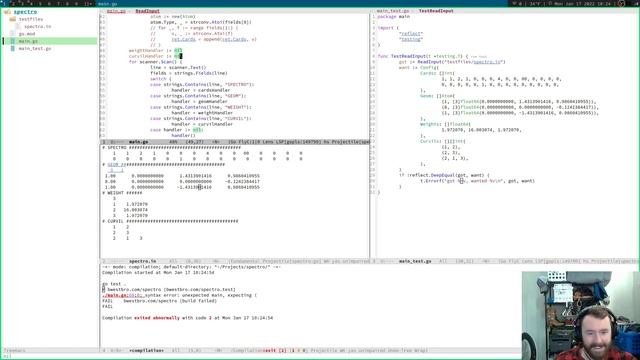Click the spectro project folder icon

(x=7, y=12)
